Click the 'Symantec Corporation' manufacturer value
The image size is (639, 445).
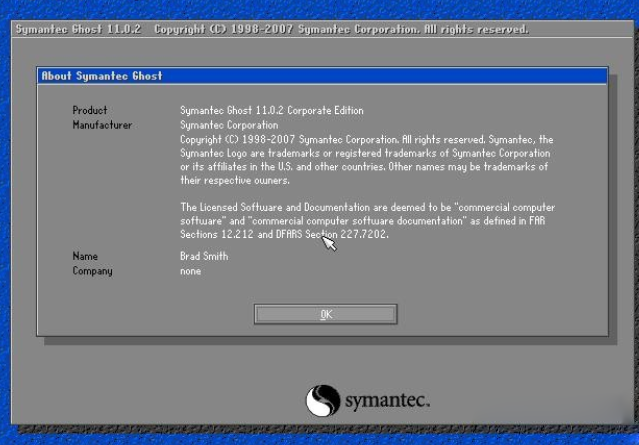pos(229,125)
